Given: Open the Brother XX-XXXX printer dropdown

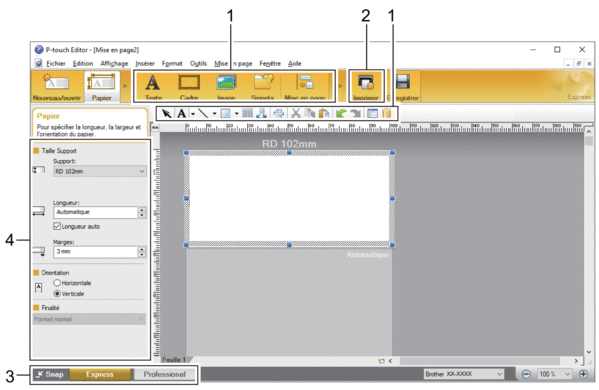Looking at the screenshot, I should [464, 374].
